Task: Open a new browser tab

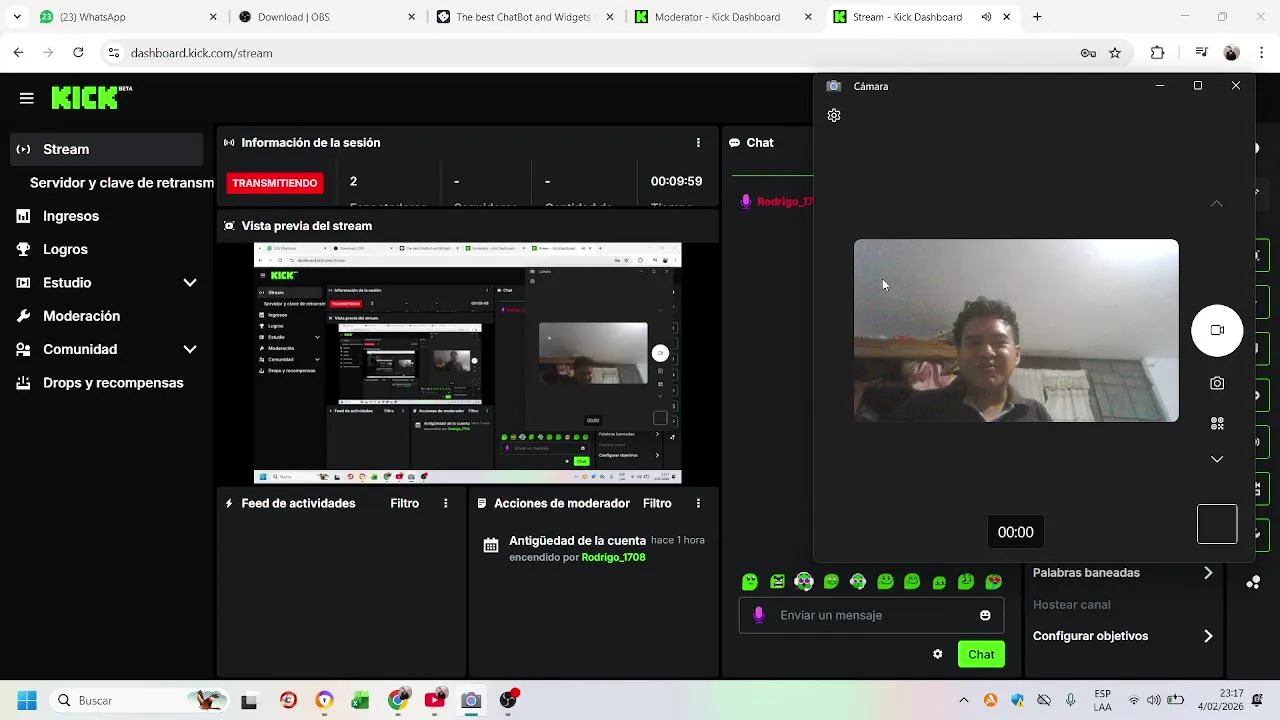Action: click(1037, 17)
